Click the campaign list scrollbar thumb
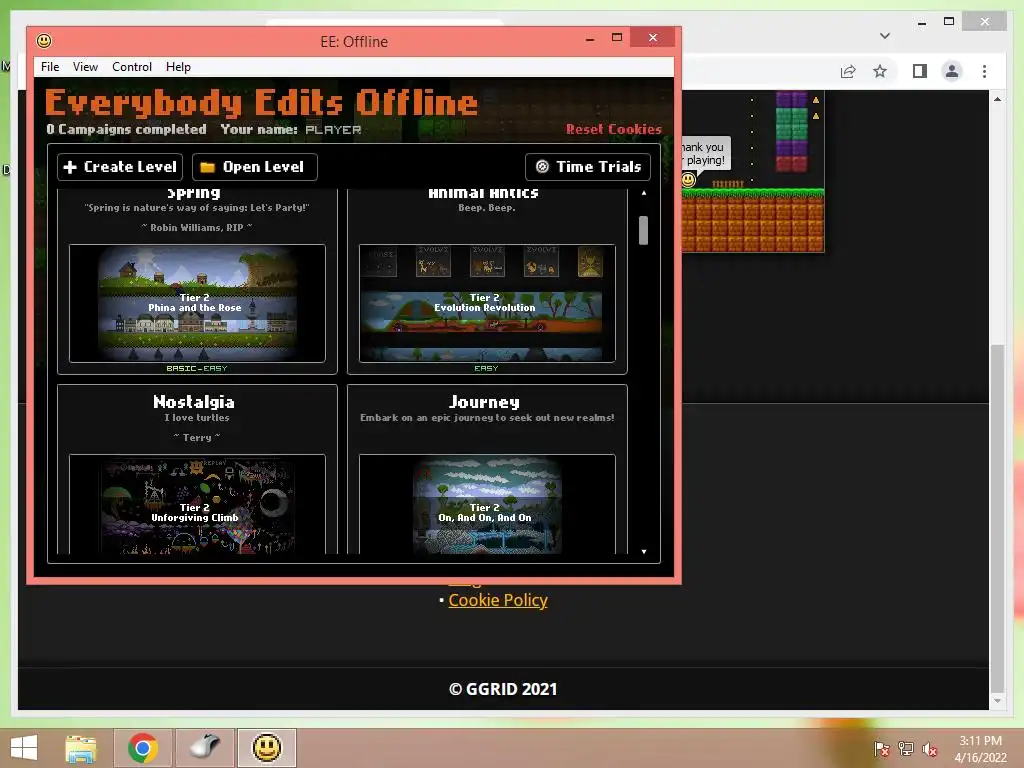Image resolution: width=1024 pixels, height=768 pixels. pyautogui.click(x=643, y=231)
